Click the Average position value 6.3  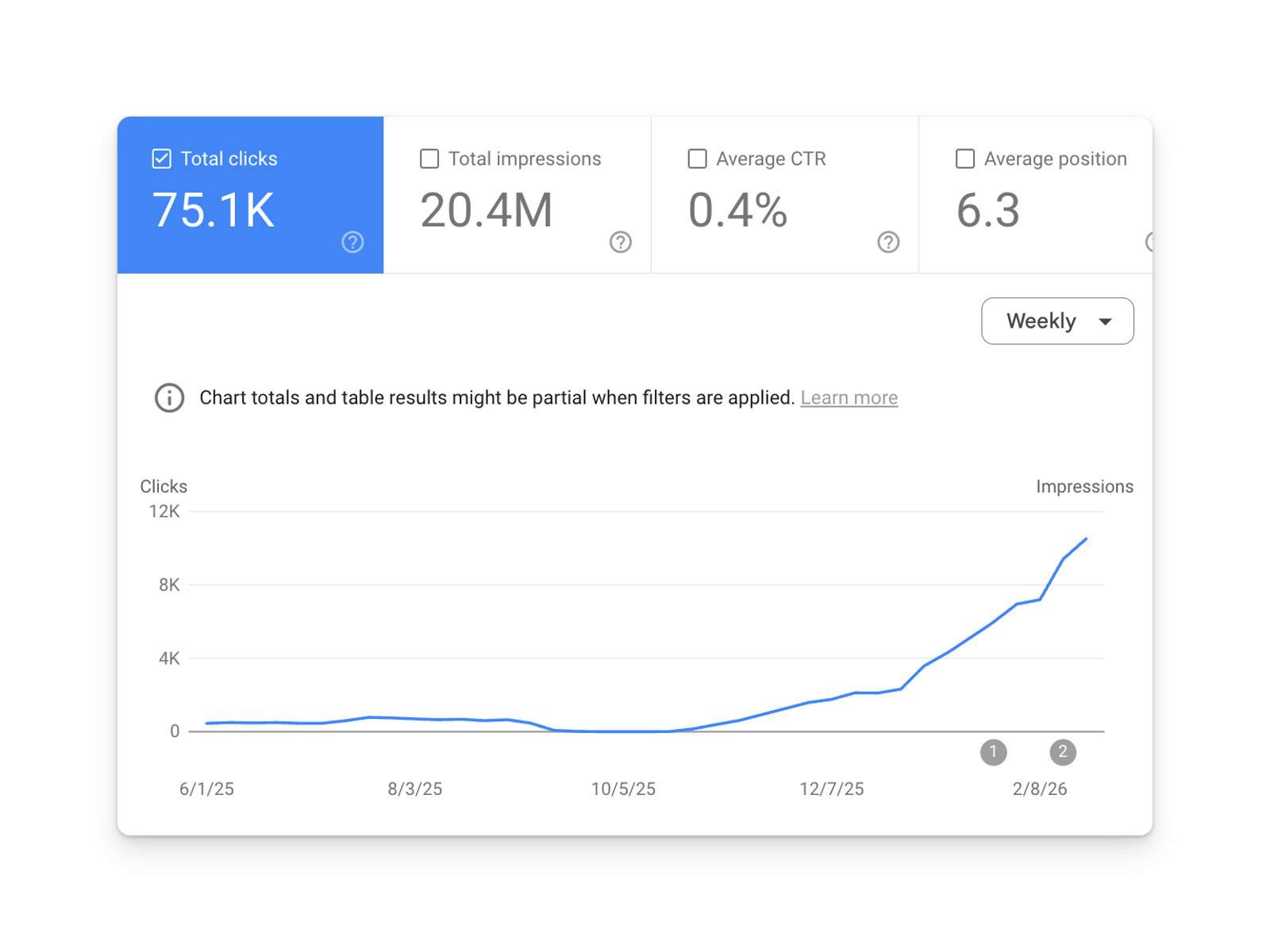[x=987, y=211]
